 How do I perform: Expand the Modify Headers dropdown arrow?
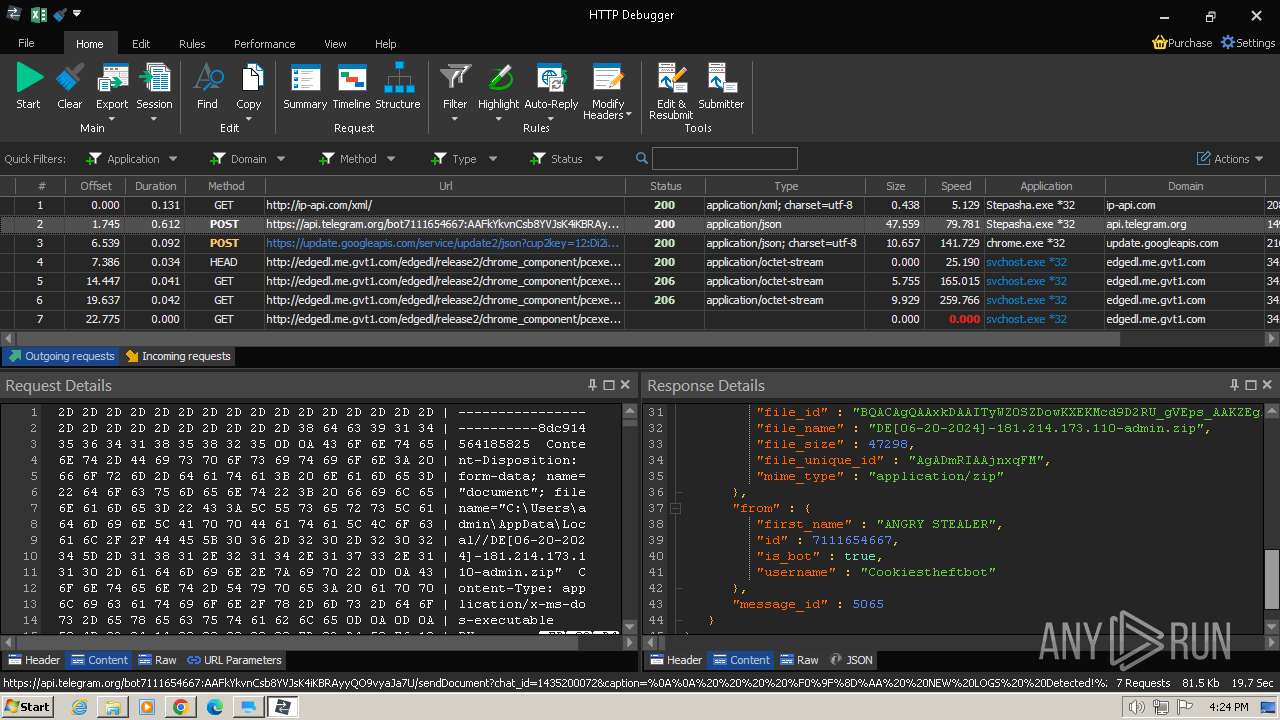click(628, 115)
